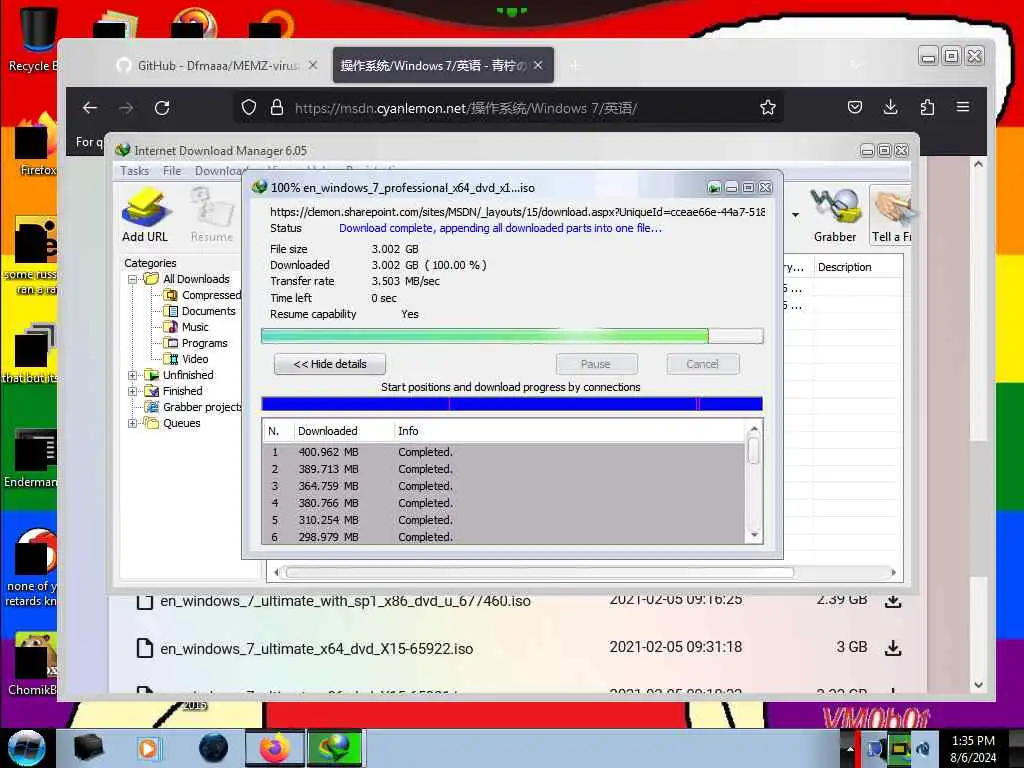Screen dimensions: 1024x768
Task: Click the Firefox page scroll down arrow
Action: point(978,685)
